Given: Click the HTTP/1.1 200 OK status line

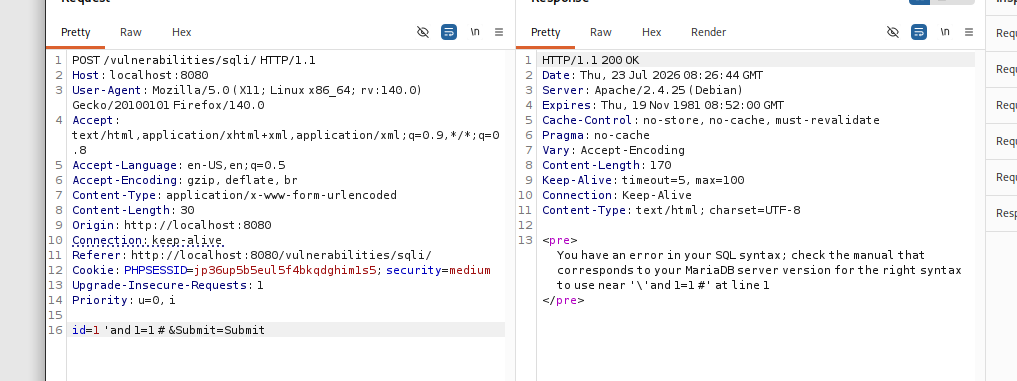Looking at the screenshot, I should click(590, 60).
